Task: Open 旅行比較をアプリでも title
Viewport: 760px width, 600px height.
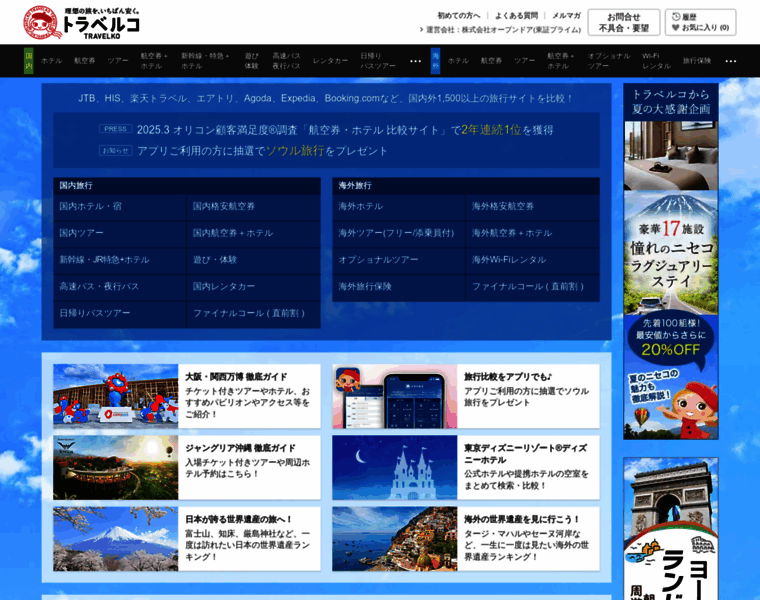Action: pyautogui.click(x=507, y=377)
